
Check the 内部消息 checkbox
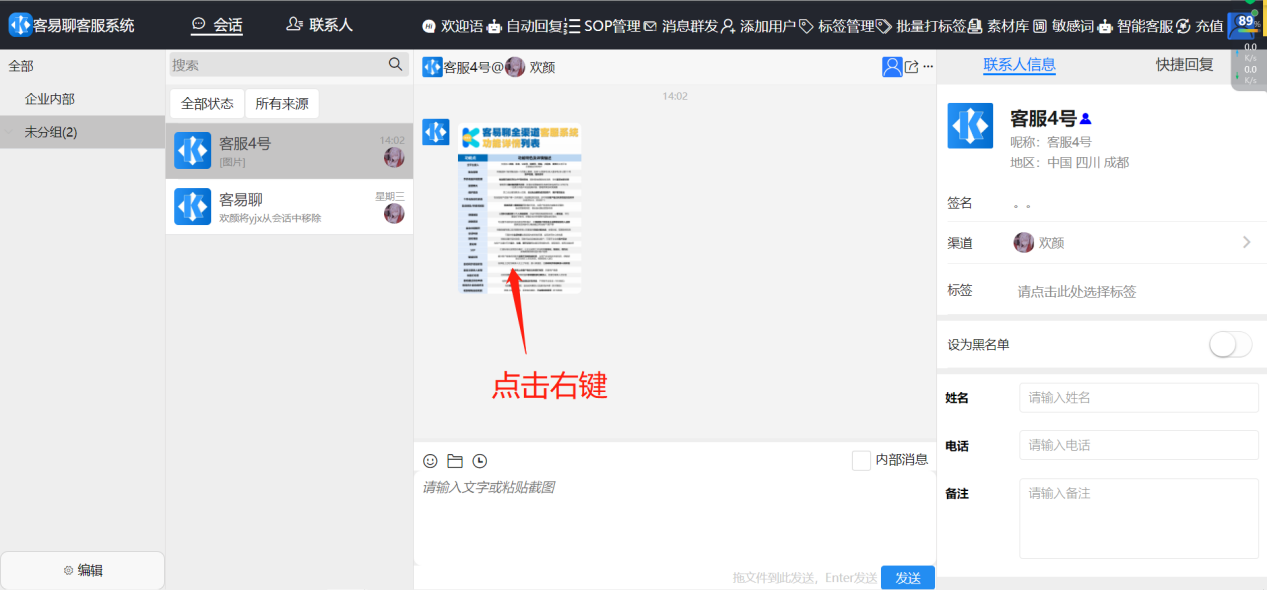(861, 460)
